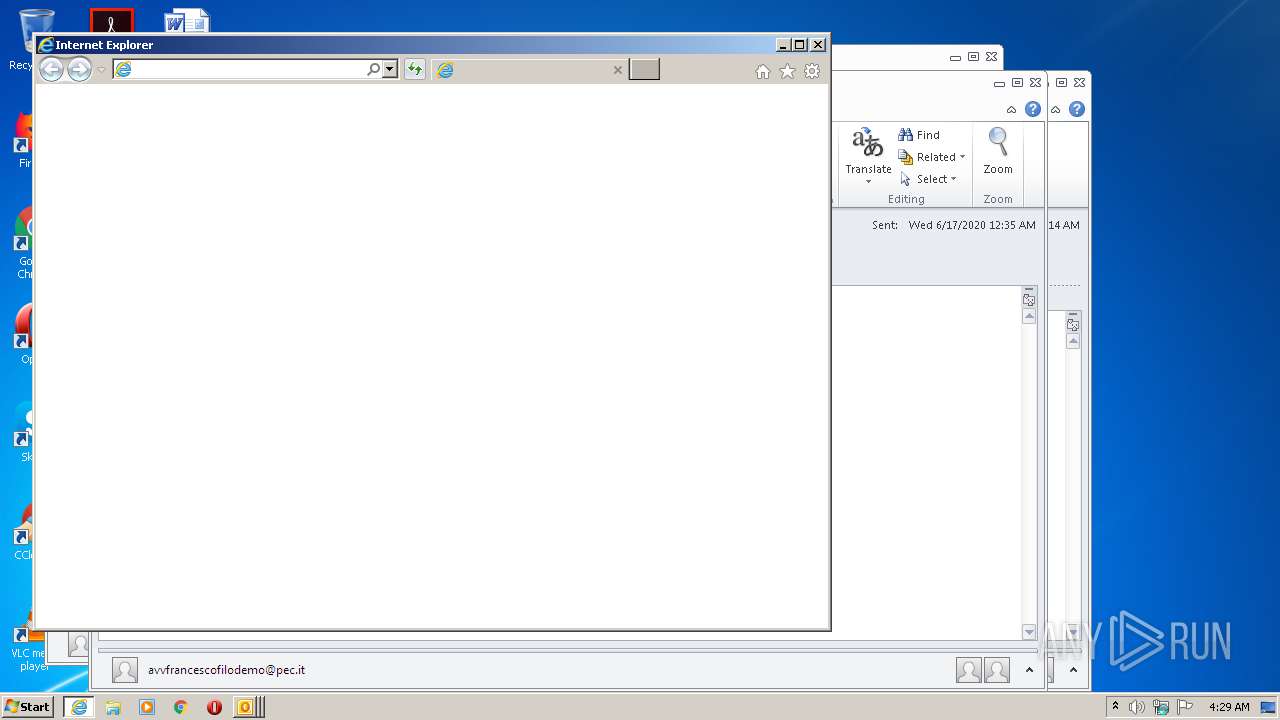
Task: Click the second contact avatar at right of people pane
Action: pyautogui.click(x=997, y=670)
